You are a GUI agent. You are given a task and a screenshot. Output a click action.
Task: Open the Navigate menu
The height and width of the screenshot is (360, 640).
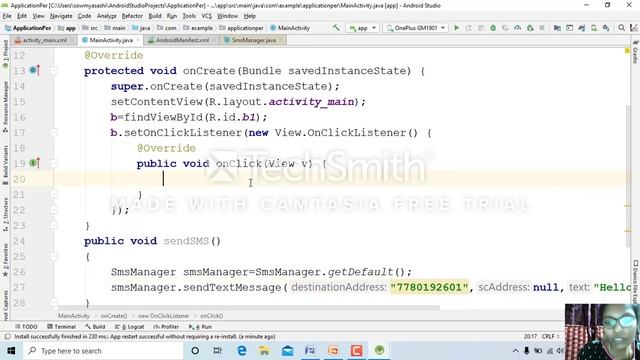[61, 16]
